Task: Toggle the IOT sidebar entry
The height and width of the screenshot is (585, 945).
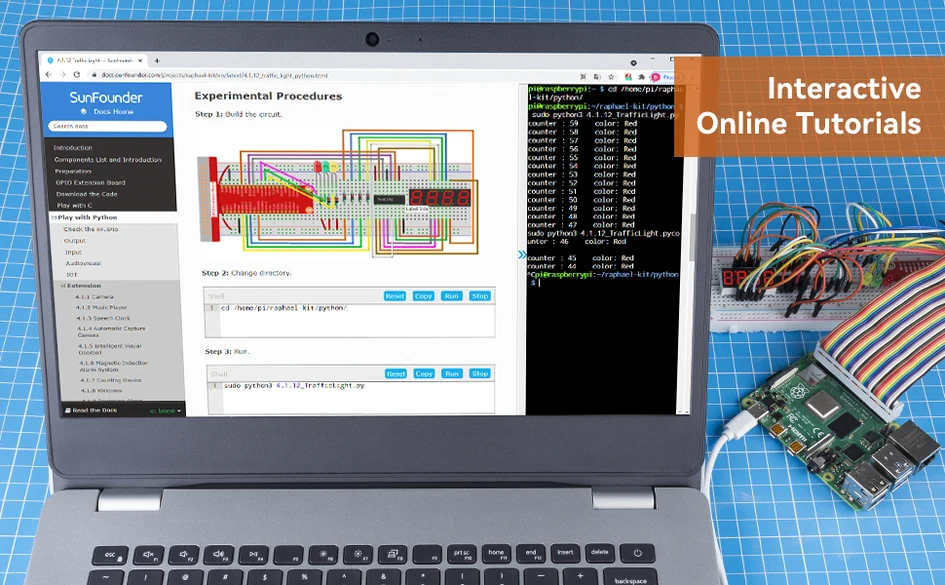Action: [x=70, y=274]
